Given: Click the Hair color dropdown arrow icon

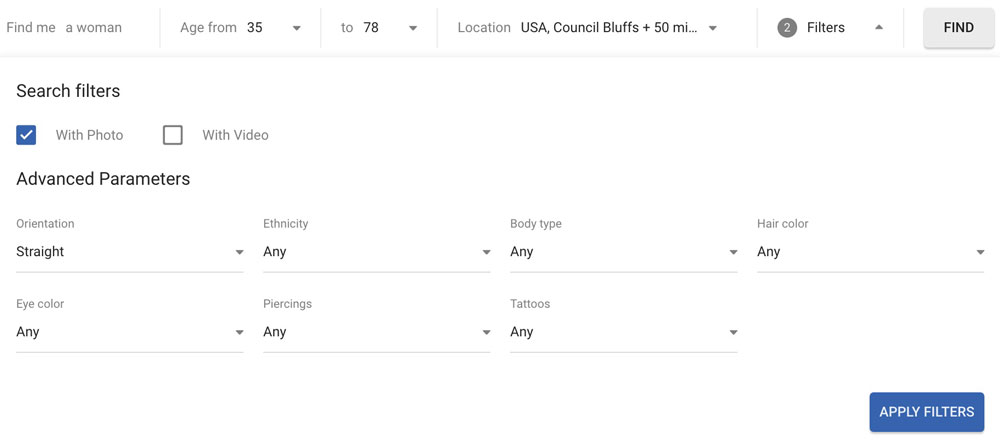Looking at the screenshot, I should (x=980, y=252).
